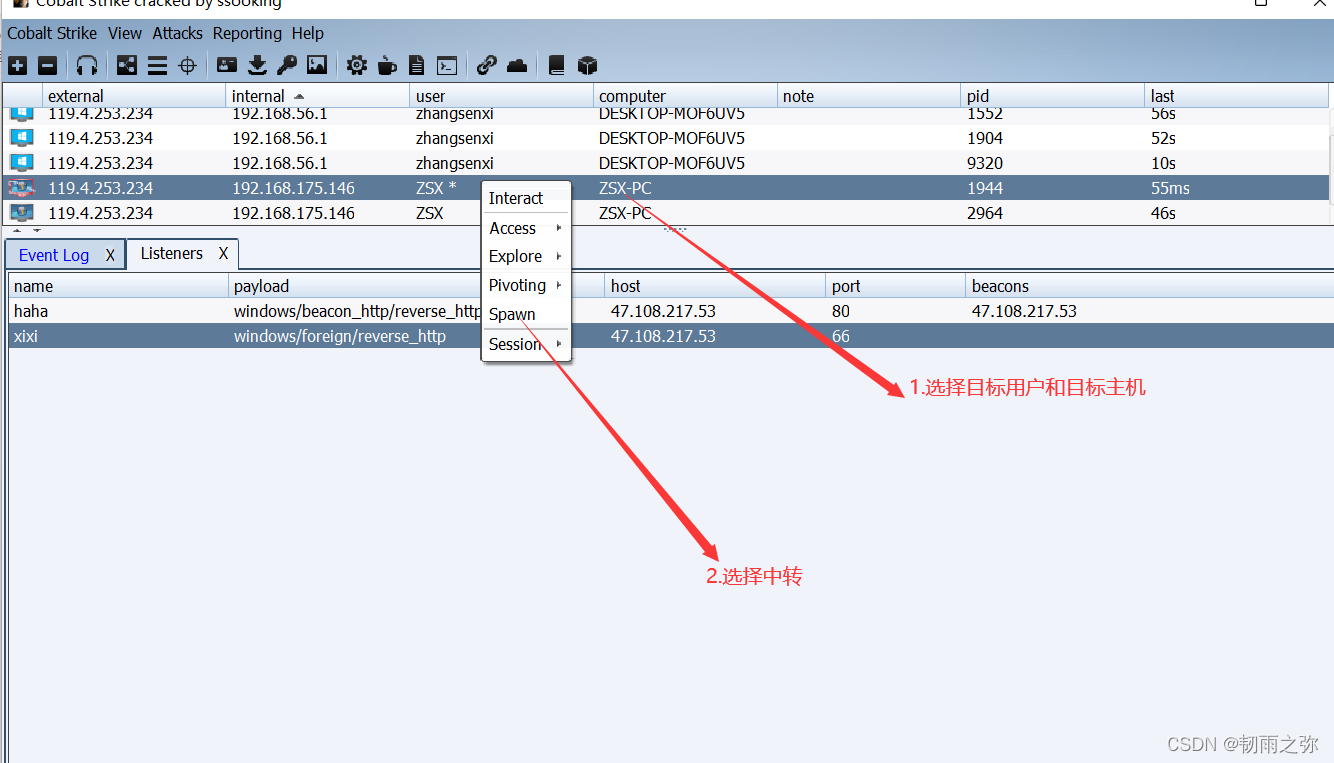Open Configure Listeners headphones icon
The height and width of the screenshot is (763, 1334).
tap(87, 66)
